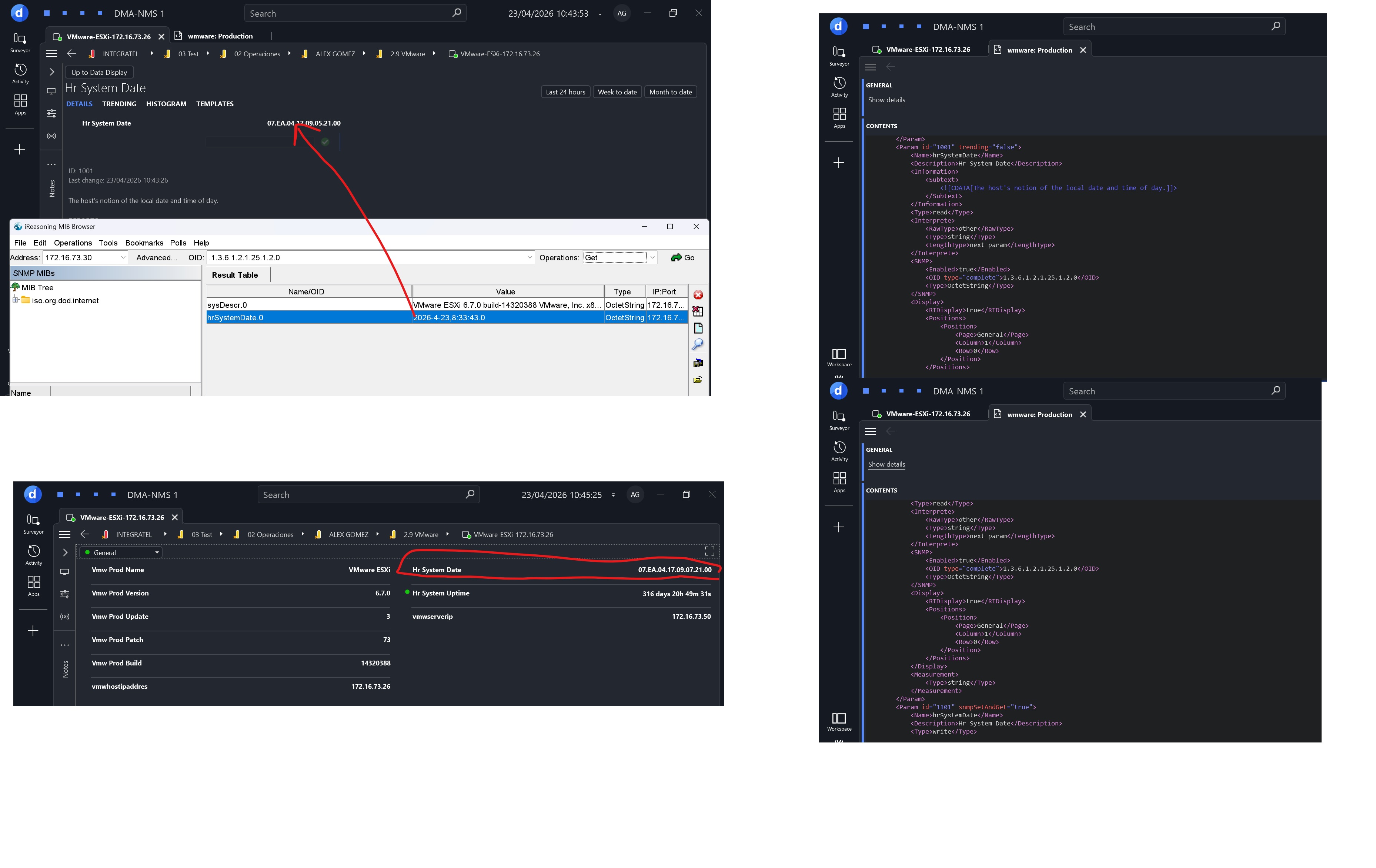
Task: Open the Operations Get dropdown
Action: click(x=652, y=258)
